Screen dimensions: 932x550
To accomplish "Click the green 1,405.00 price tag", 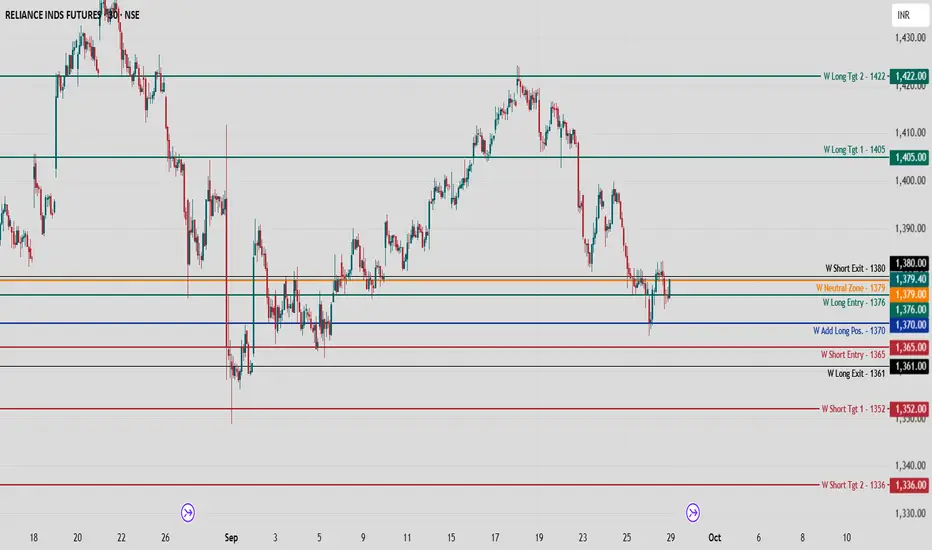I will coord(909,158).
